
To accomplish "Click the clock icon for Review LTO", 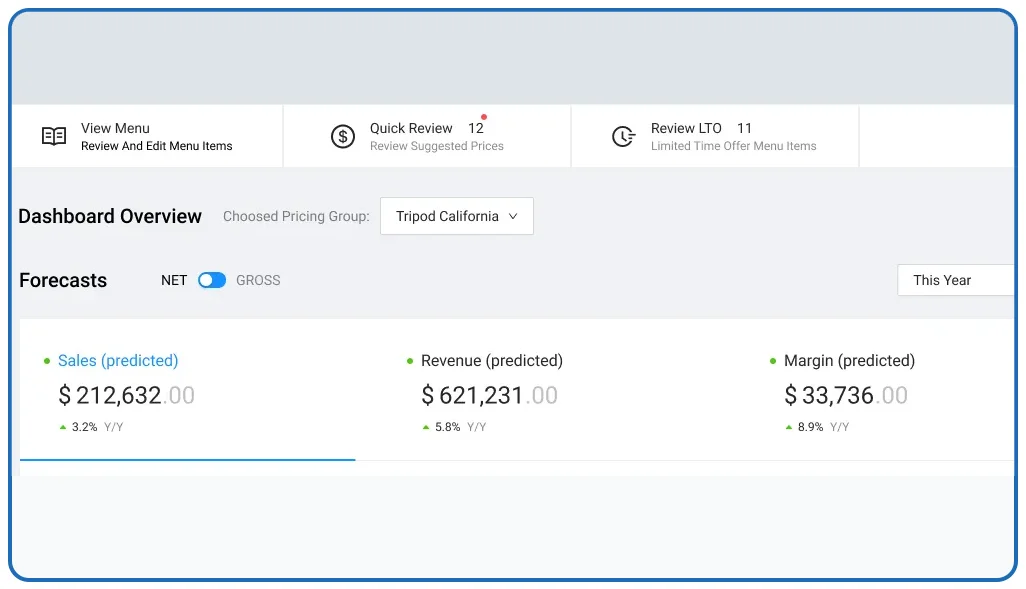I will [623, 136].
